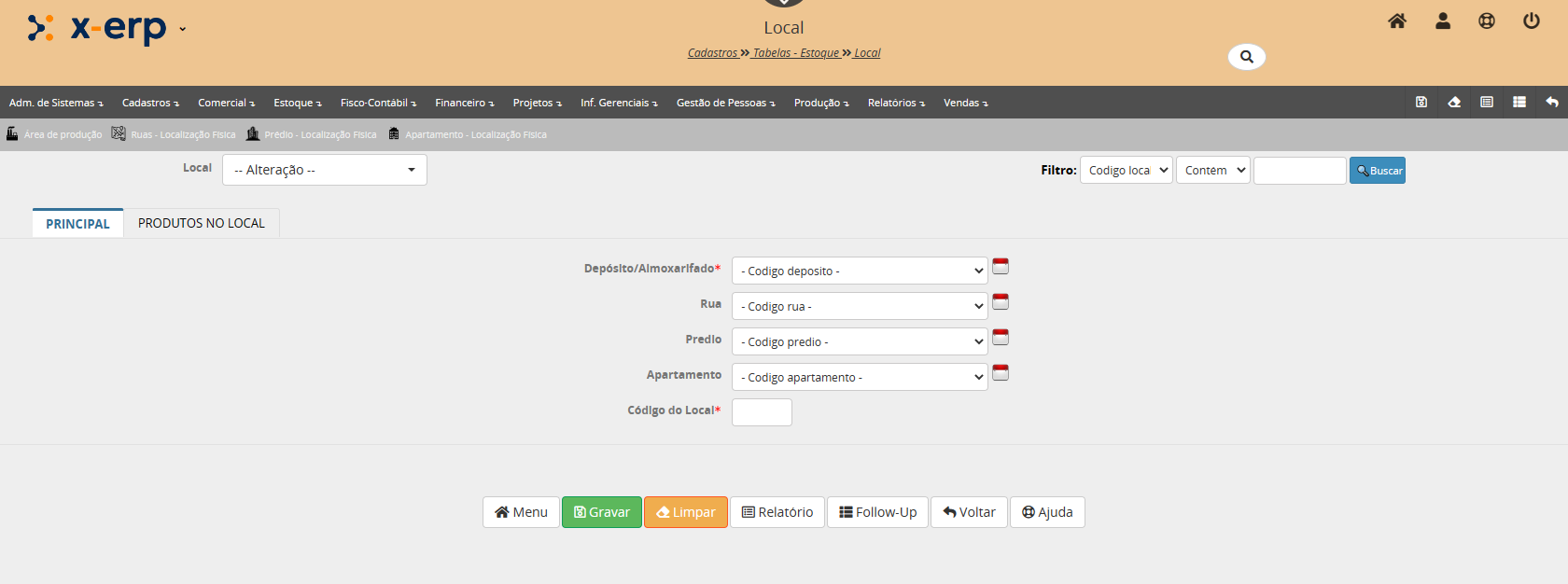Open the Contem filter condition dropdown

pos(1212,171)
